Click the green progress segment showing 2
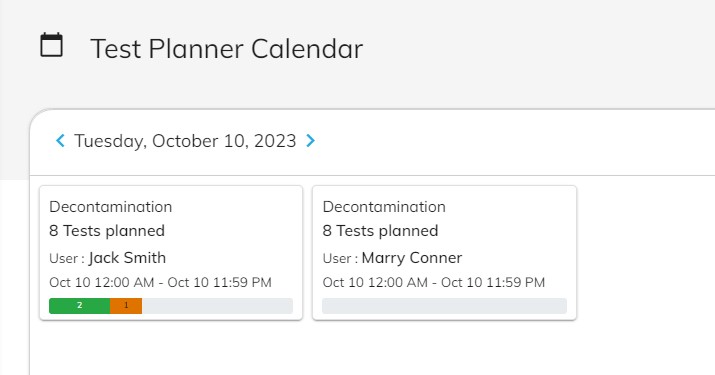 point(79,306)
